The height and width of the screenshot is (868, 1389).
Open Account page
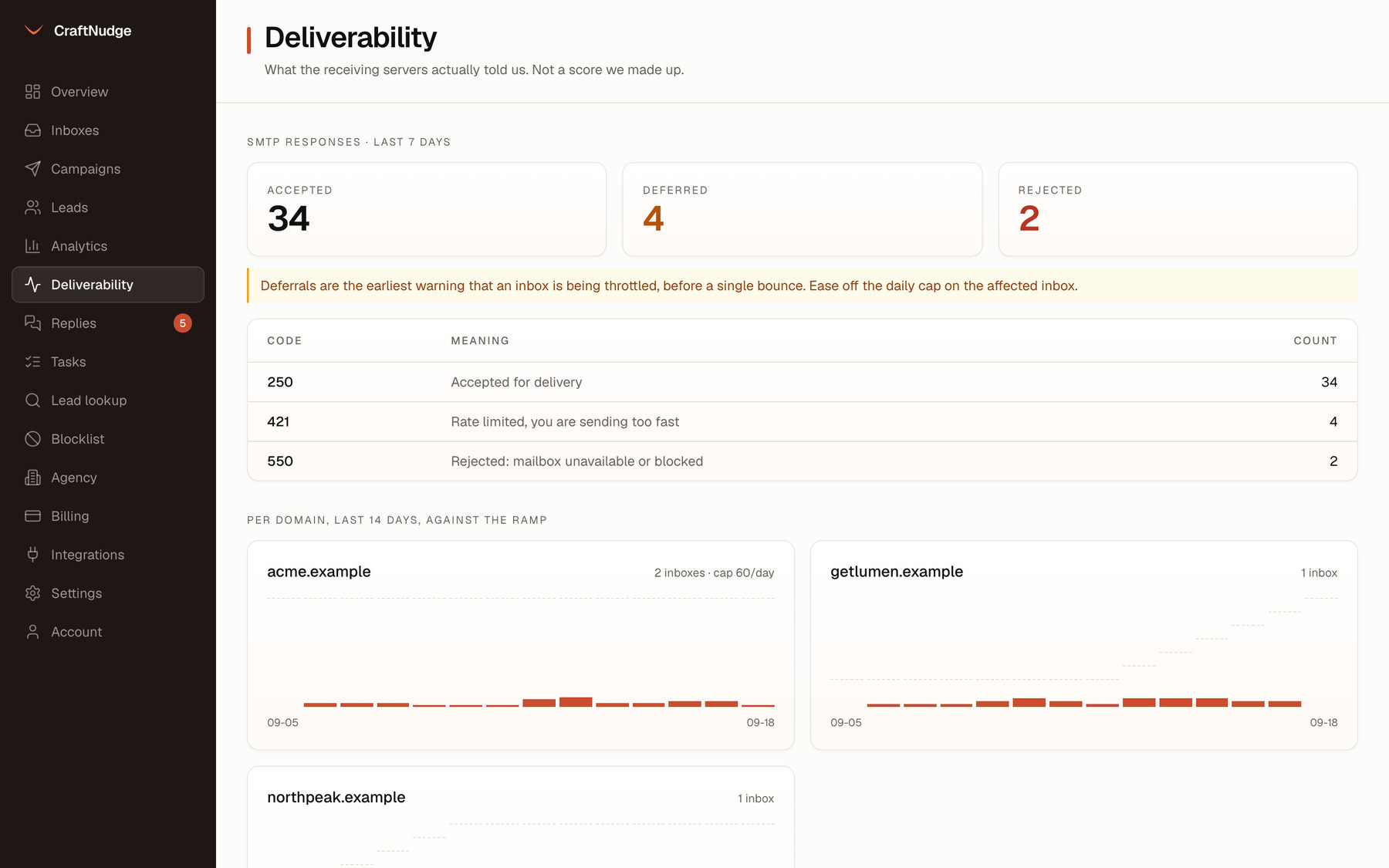coord(108,632)
